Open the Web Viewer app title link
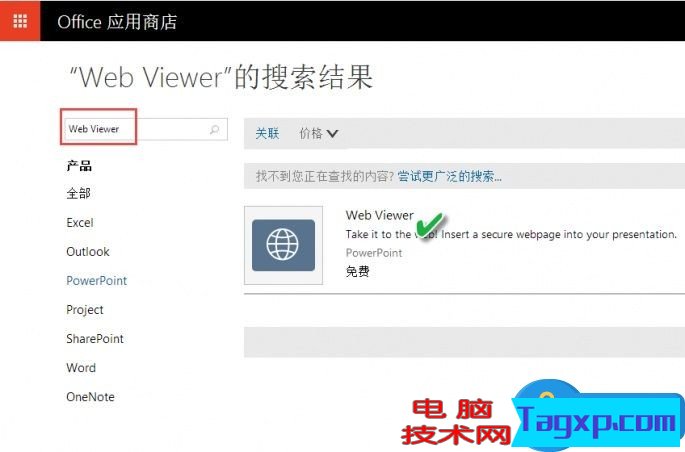 (x=379, y=215)
